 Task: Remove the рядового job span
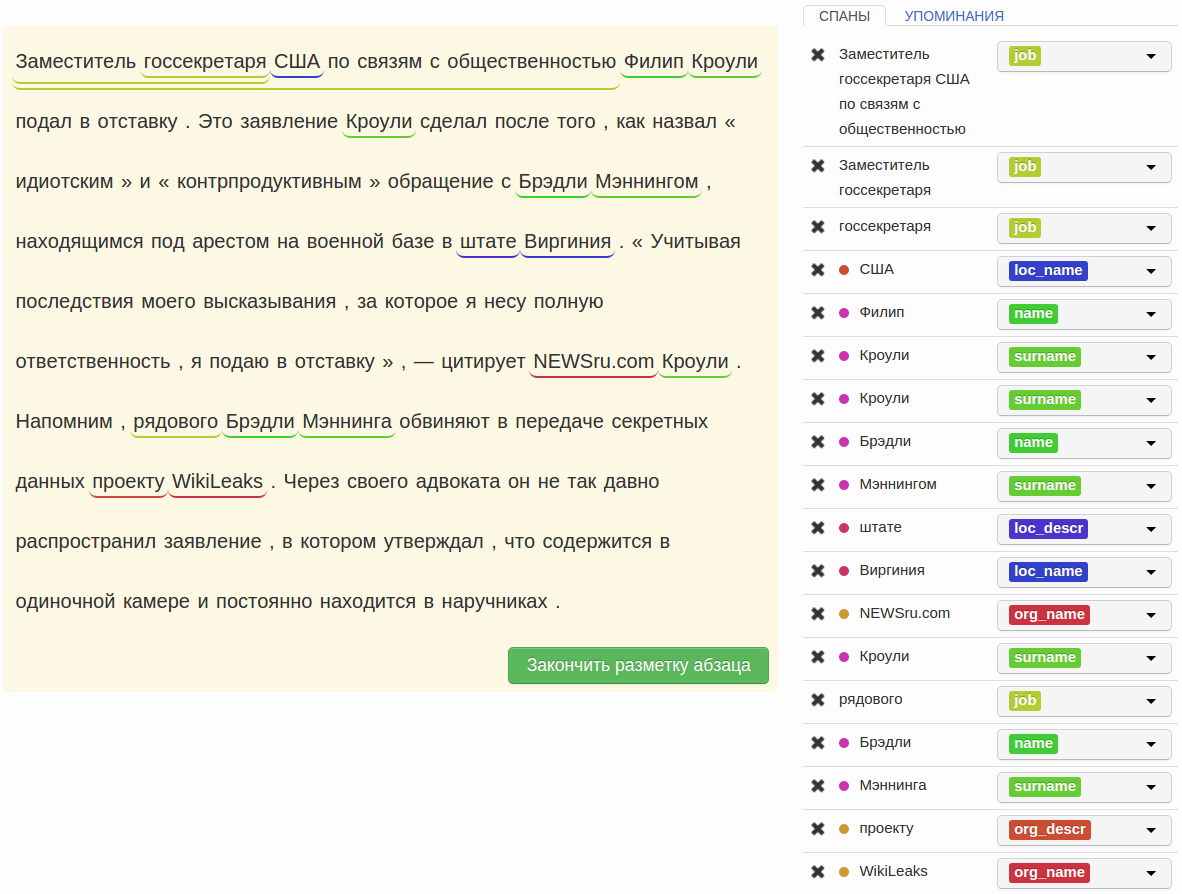coord(817,700)
